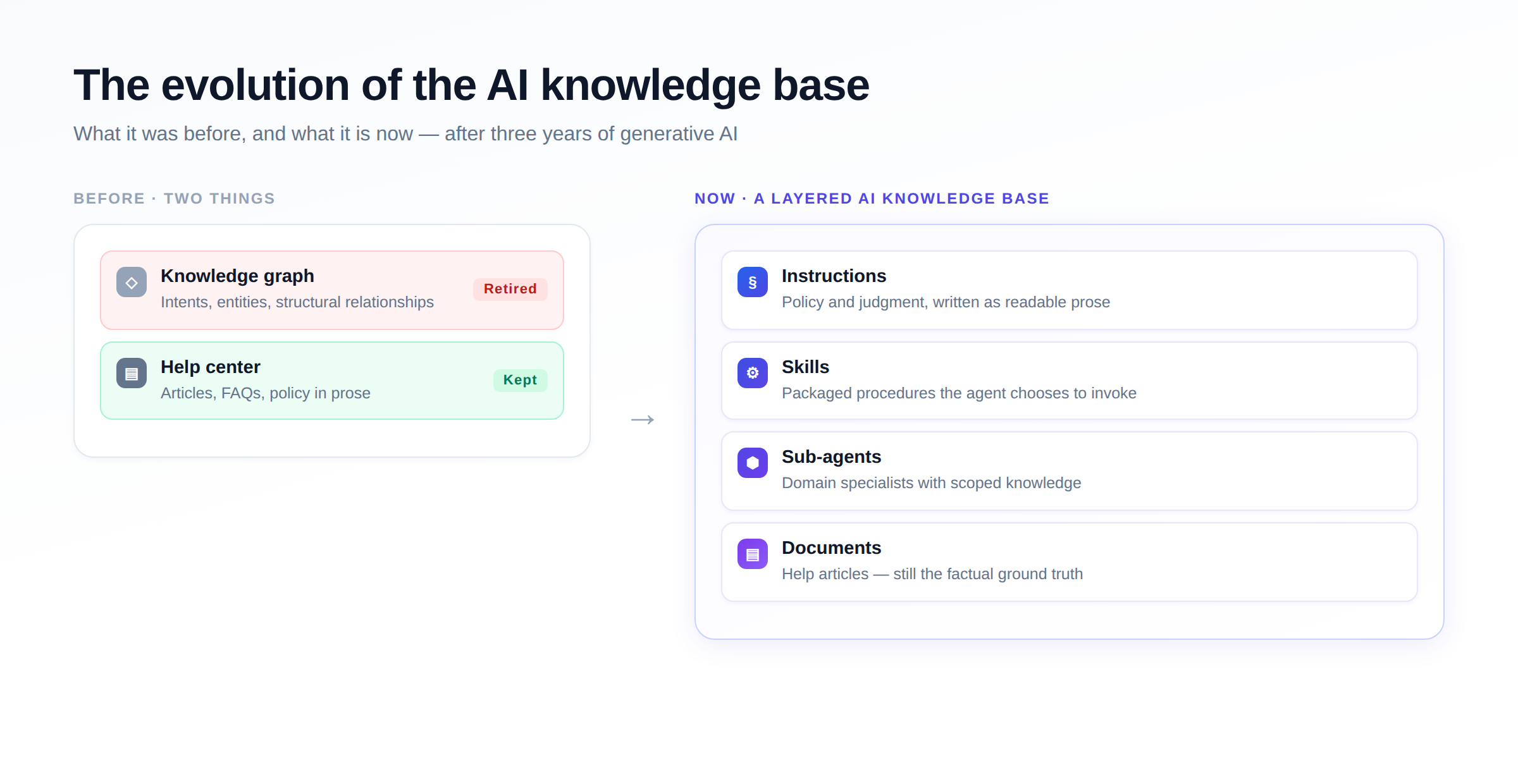
Task: Click the red Retired badge
Action: (x=510, y=289)
